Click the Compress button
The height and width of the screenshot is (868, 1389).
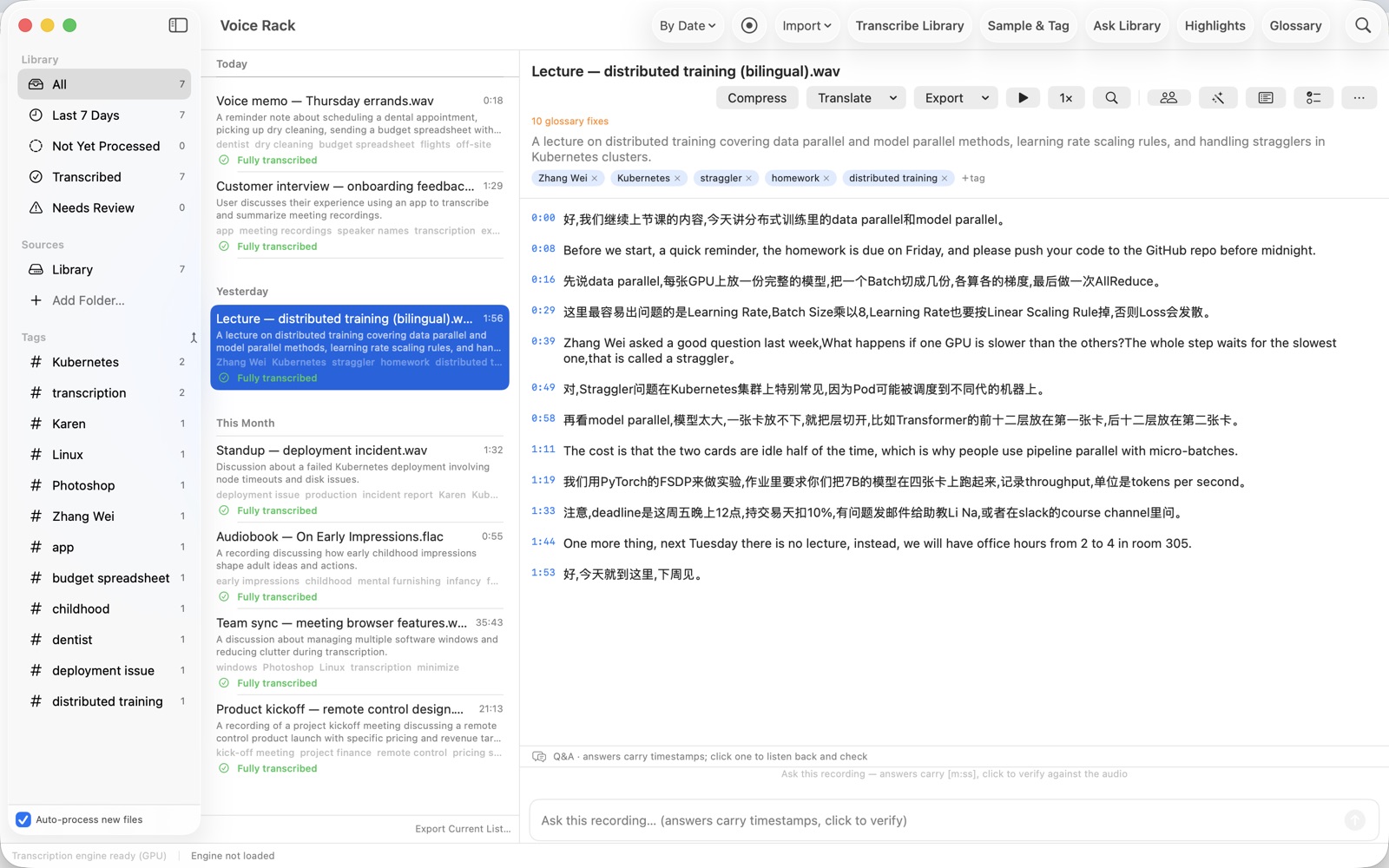[x=757, y=98]
